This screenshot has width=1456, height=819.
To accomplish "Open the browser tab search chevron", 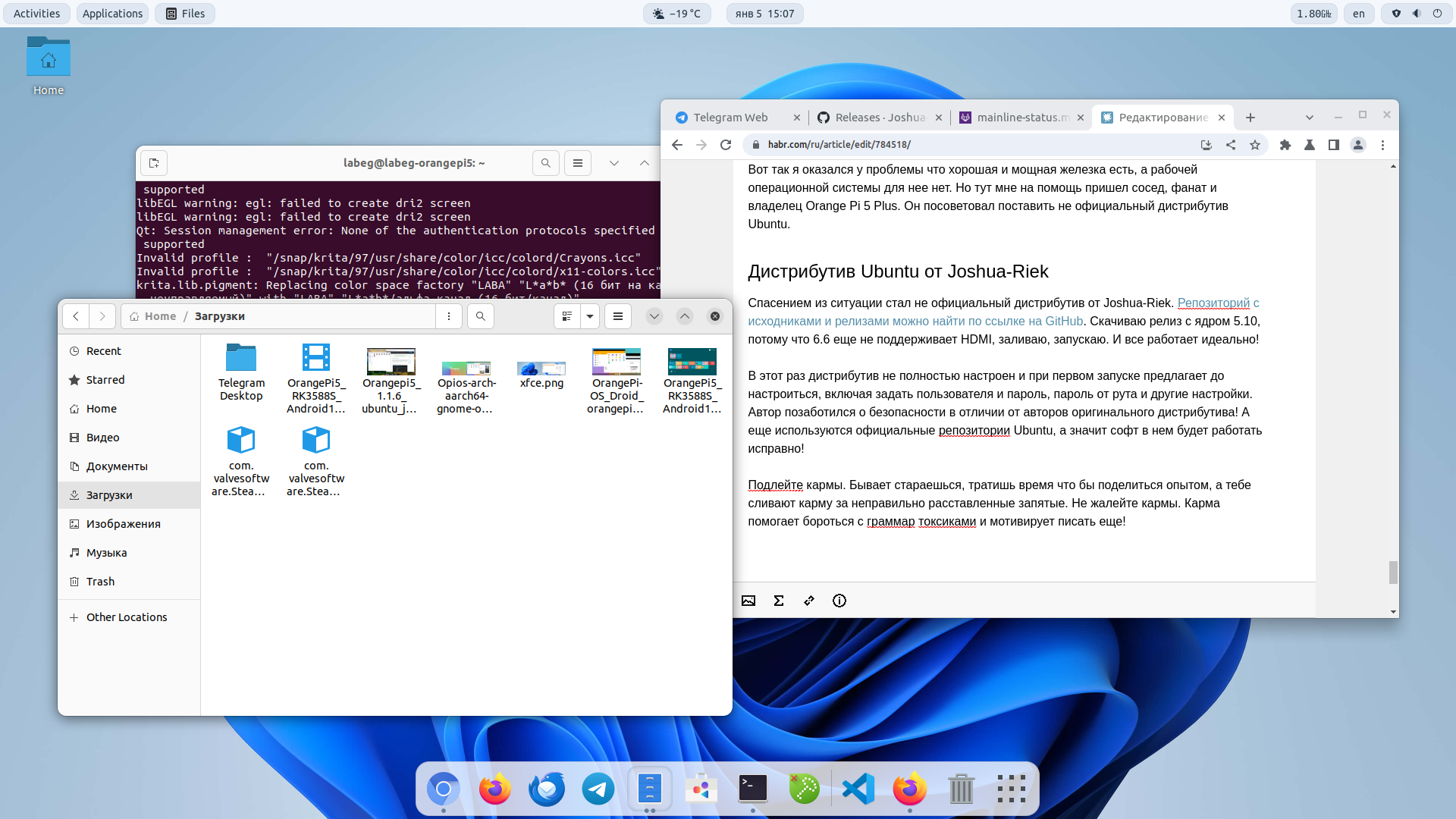I will (x=1310, y=117).
